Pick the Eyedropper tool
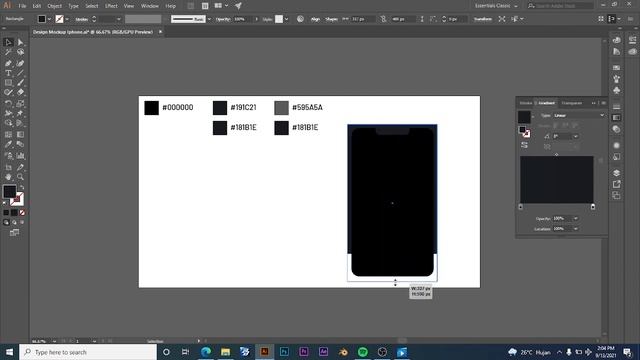640x360 pixels. coord(8,144)
